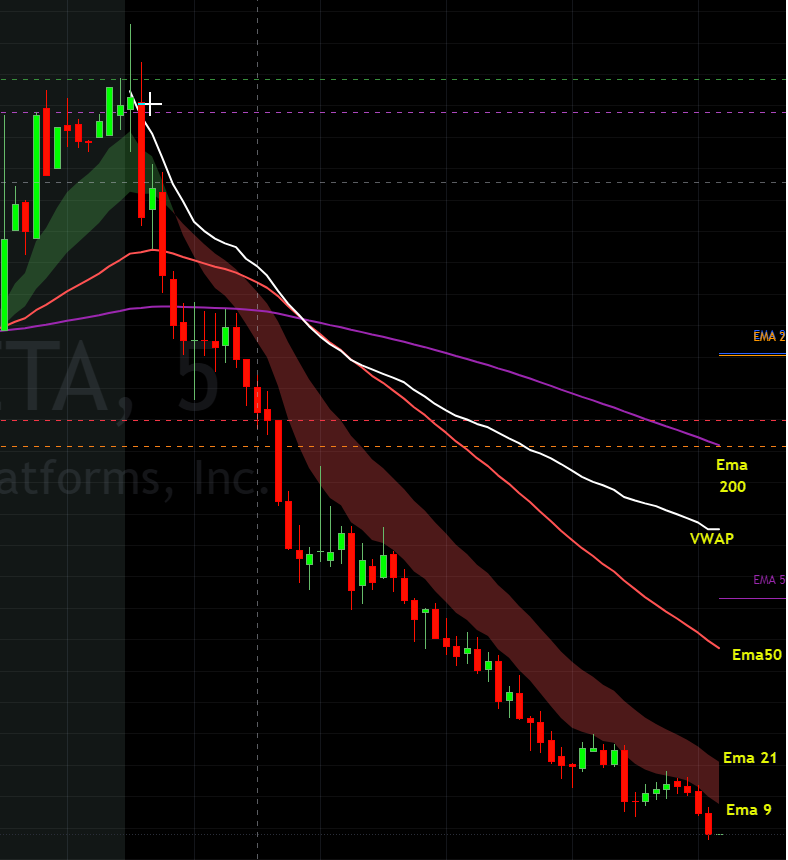Click the purple "EMA 5" price label
Screen dimensions: 788x860
[769, 580]
